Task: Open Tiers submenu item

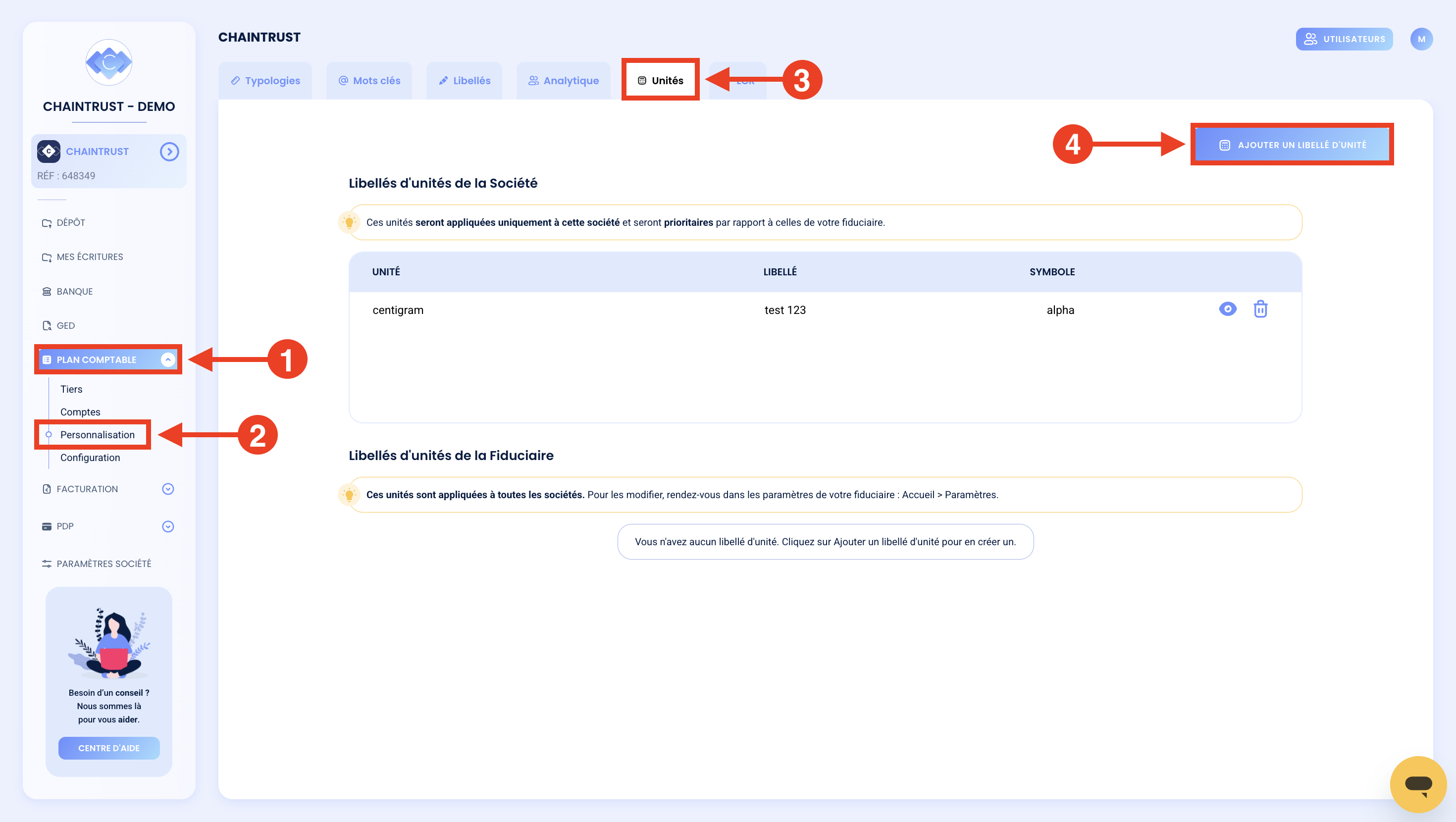Action: point(71,389)
